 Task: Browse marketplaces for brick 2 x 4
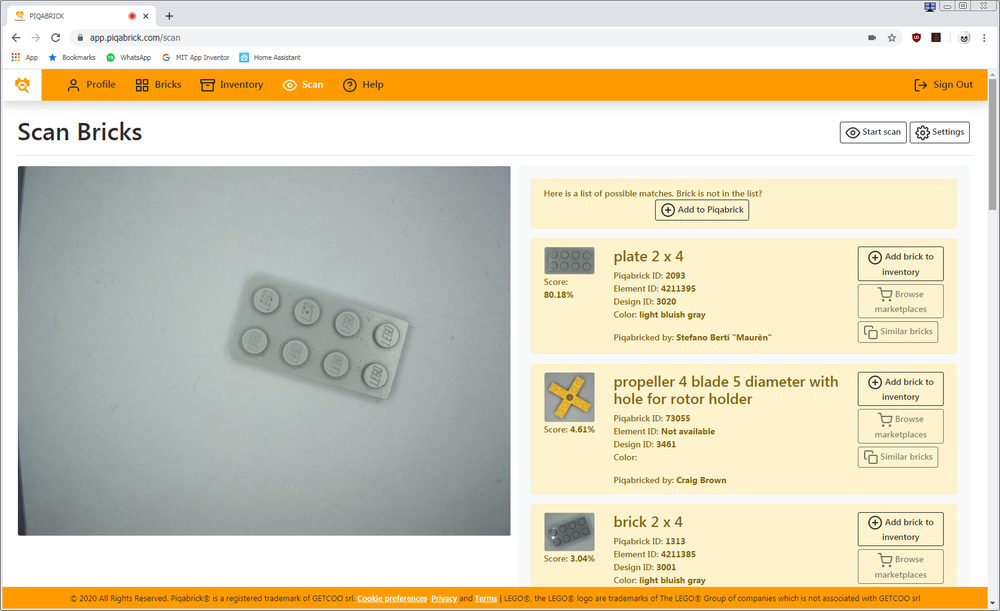point(901,566)
